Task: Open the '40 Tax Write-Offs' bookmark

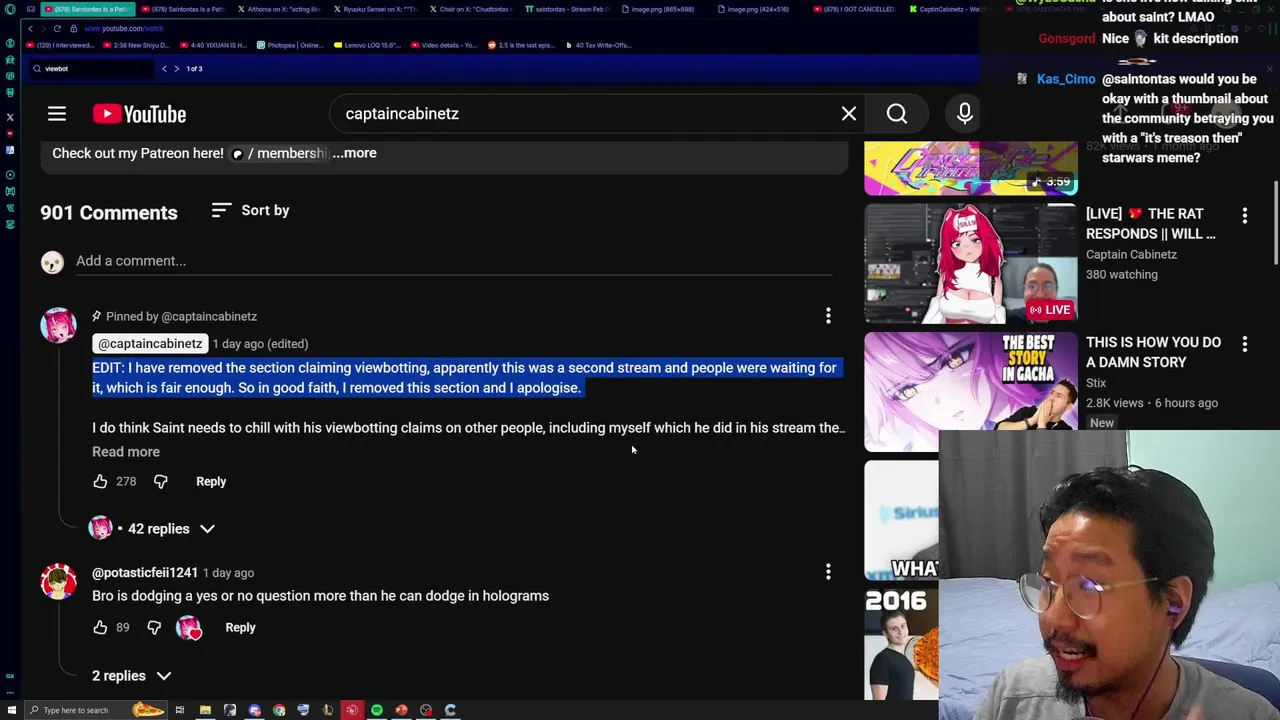Action: click(599, 45)
